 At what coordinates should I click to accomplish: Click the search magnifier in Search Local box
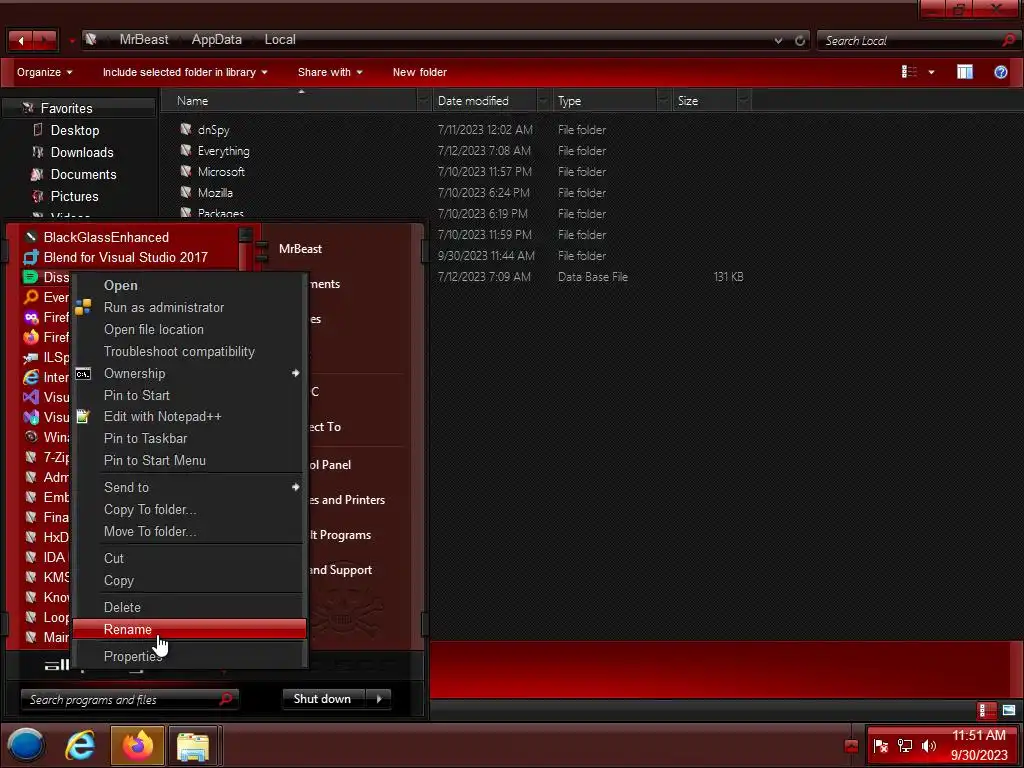(1008, 40)
